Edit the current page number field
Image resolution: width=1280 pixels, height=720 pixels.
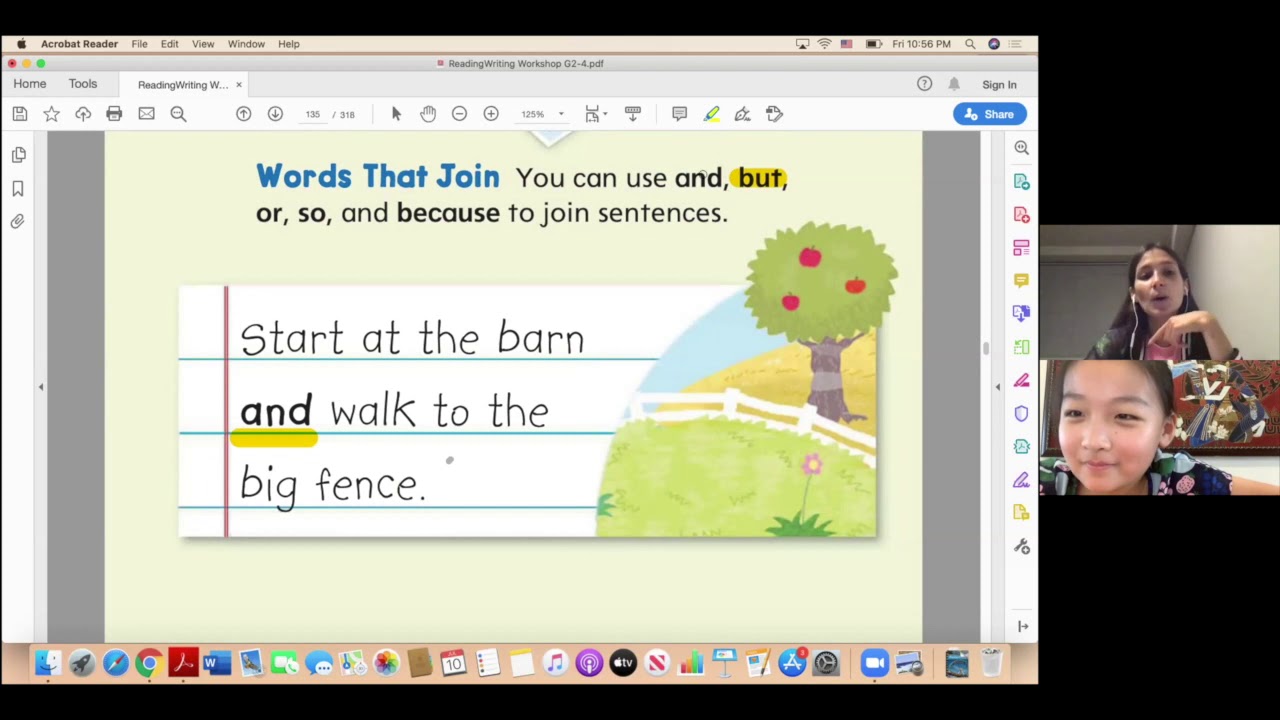313,114
